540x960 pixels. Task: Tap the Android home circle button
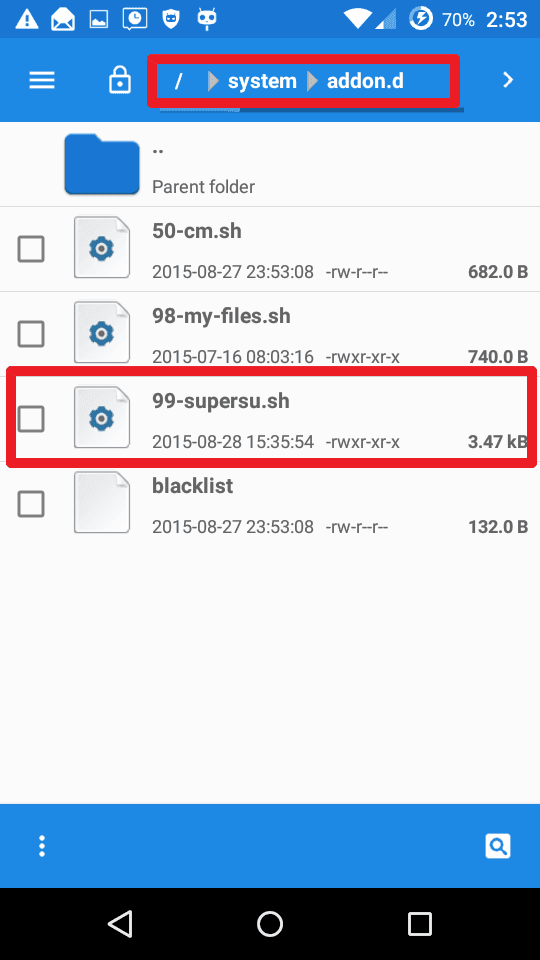(270, 923)
